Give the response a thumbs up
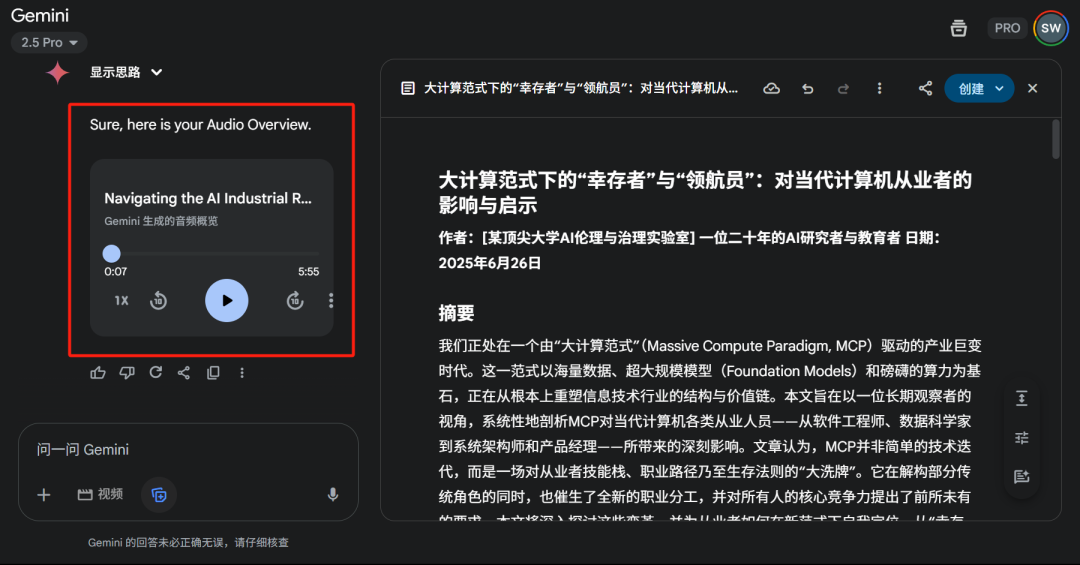The height and width of the screenshot is (565, 1080). pyautogui.click(x=98, y=372)
